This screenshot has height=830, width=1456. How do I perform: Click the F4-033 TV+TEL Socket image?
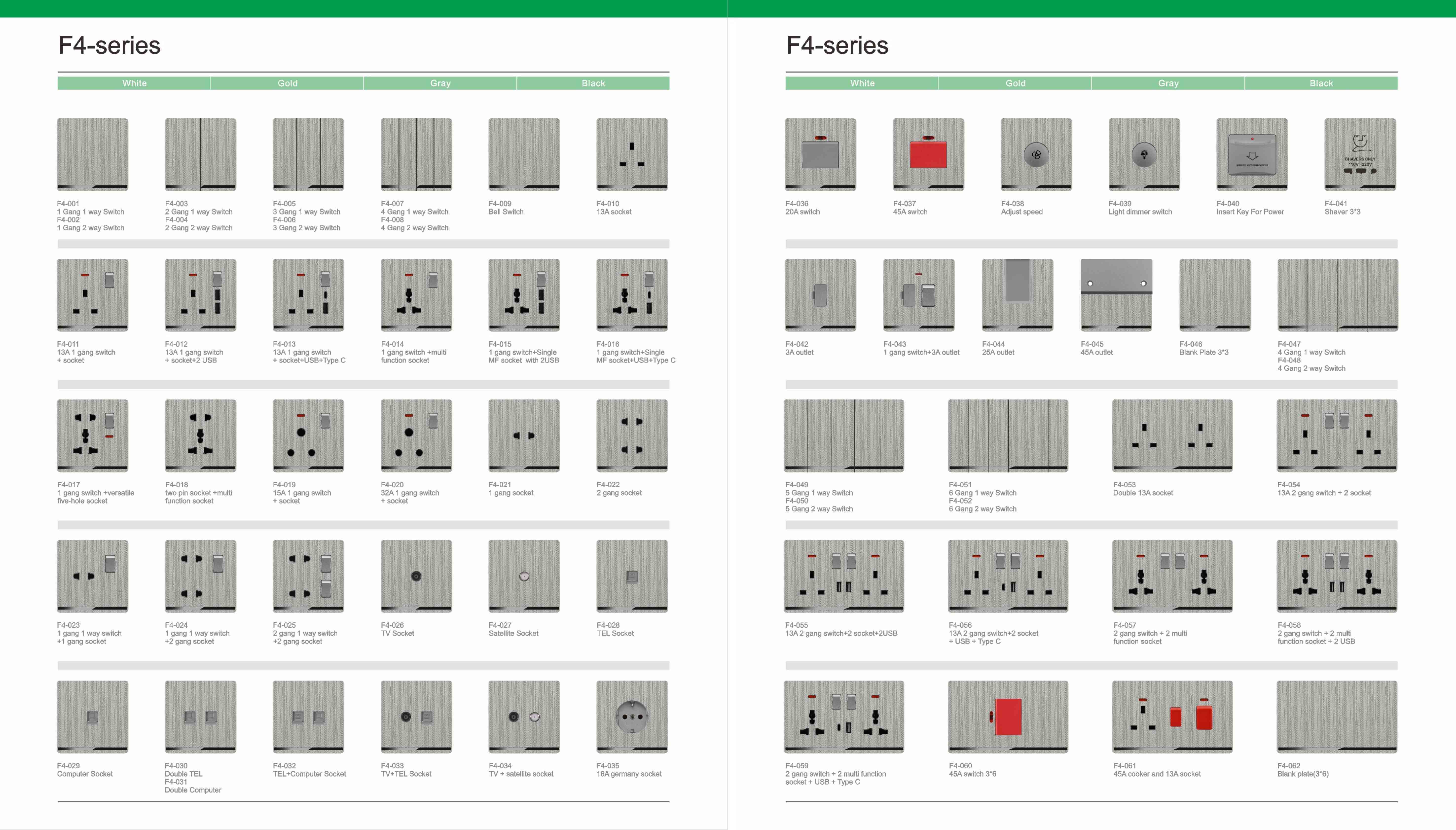click(416, 717)
